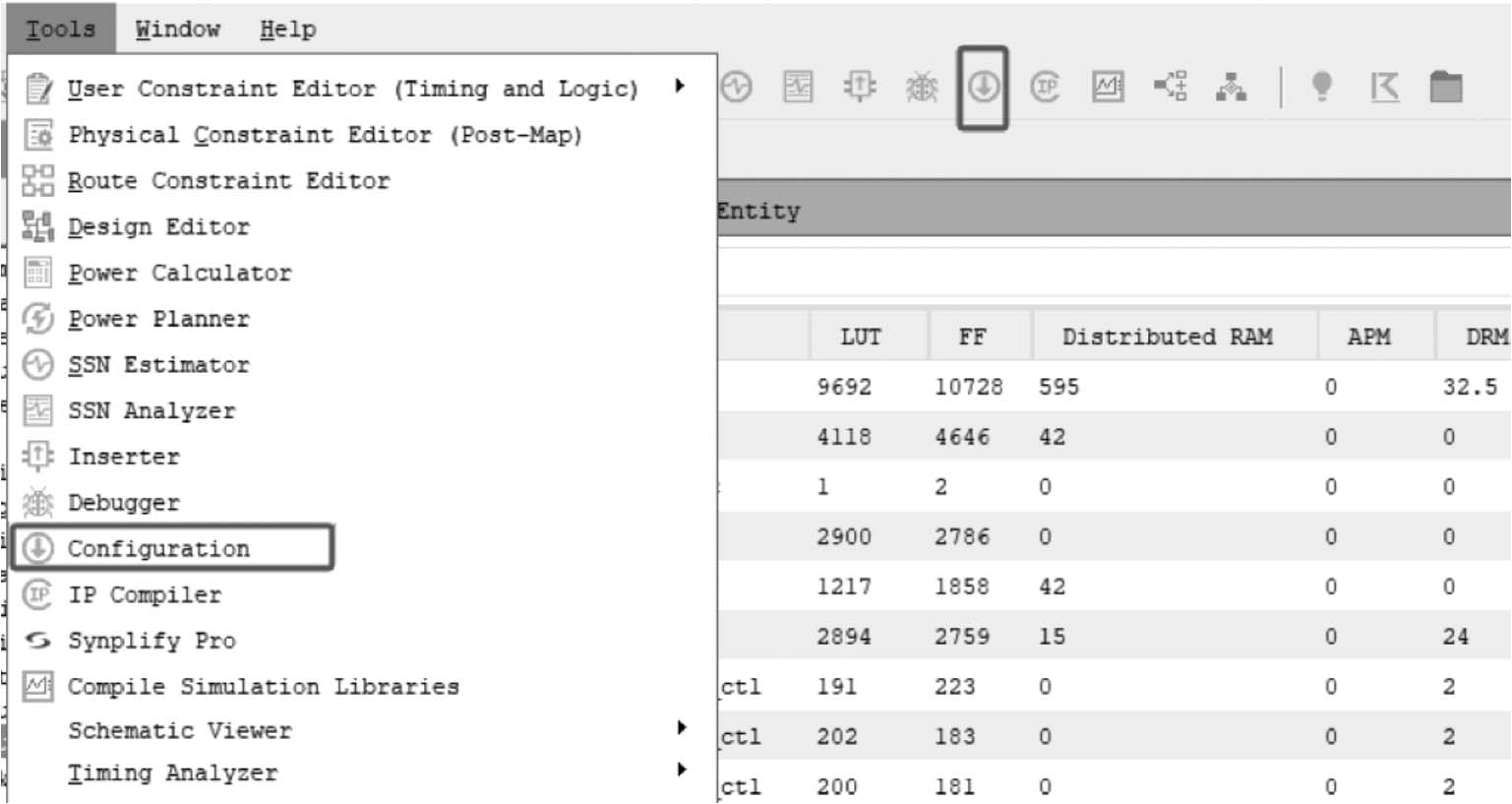Viewport: 1512px width, 804px height.
Task: Click the LUT column header
Action: 861,337
